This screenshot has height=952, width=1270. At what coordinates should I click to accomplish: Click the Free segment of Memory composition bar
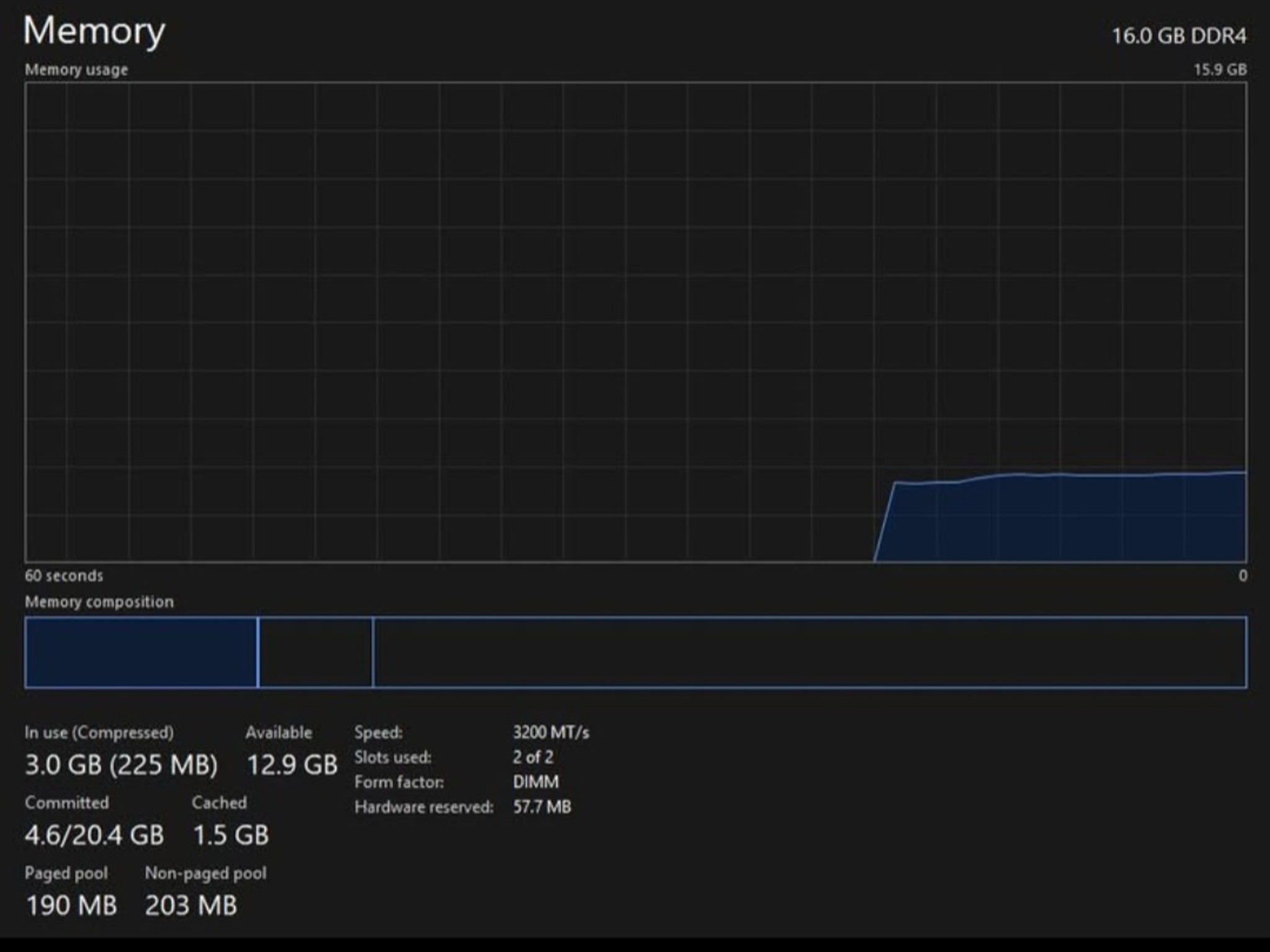(809, 652)
